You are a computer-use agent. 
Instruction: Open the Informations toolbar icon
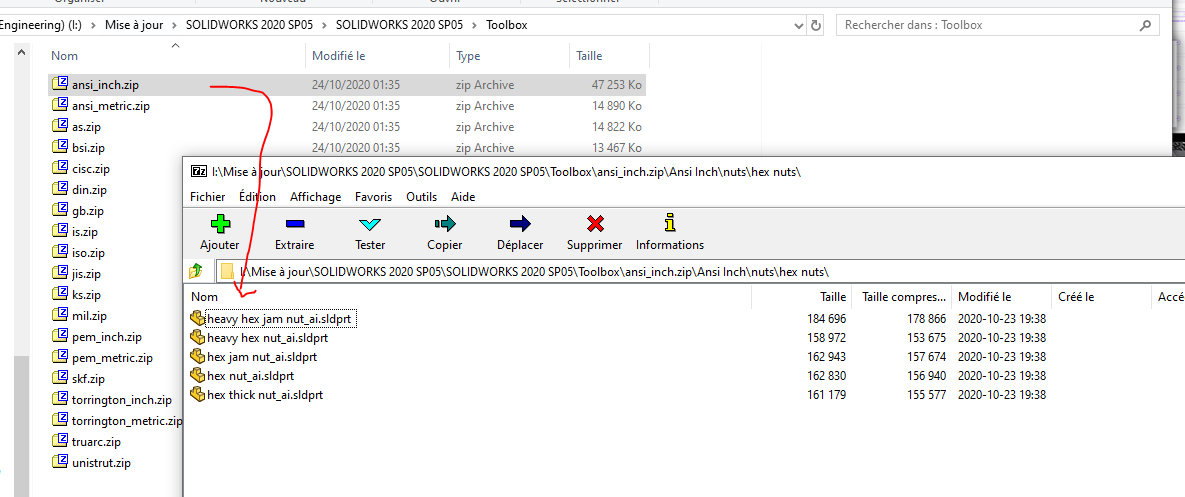(x=669, y=224)
